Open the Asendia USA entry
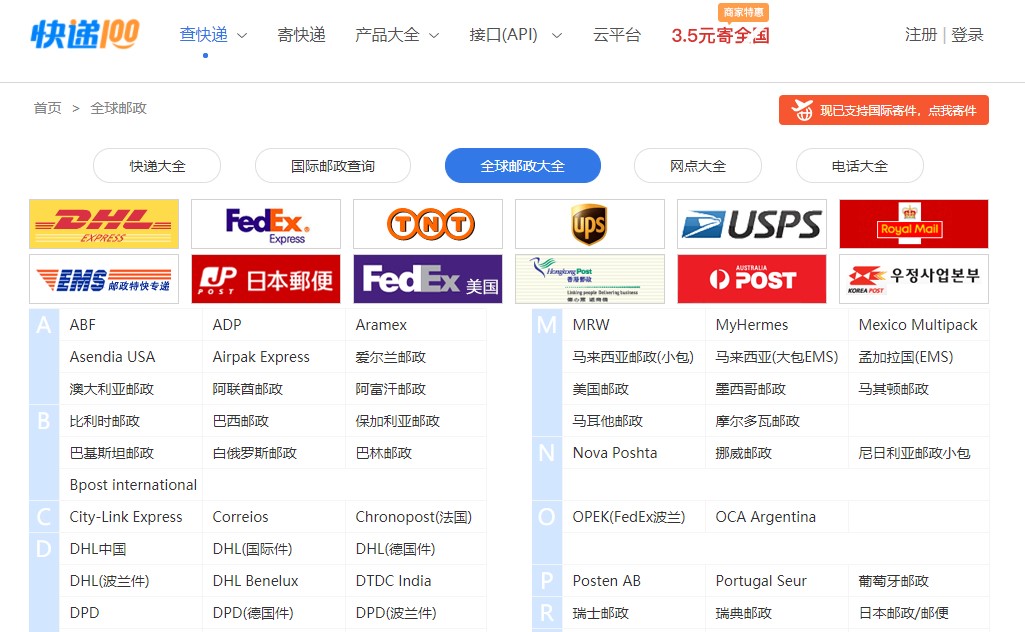Viewport: 1025px width, 632px height. (112, 357)
